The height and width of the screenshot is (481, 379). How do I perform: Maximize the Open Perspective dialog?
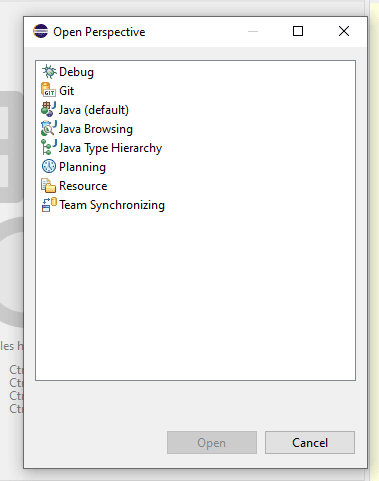[298, 31]
